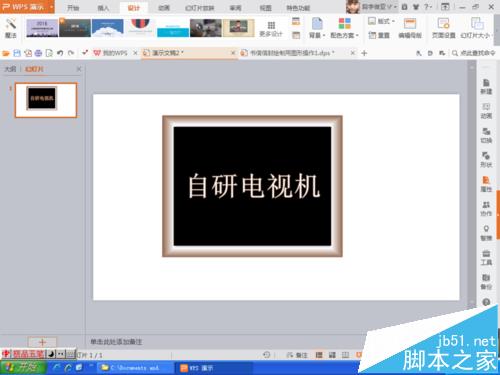Switch to 我的WPS document tab

111,53
